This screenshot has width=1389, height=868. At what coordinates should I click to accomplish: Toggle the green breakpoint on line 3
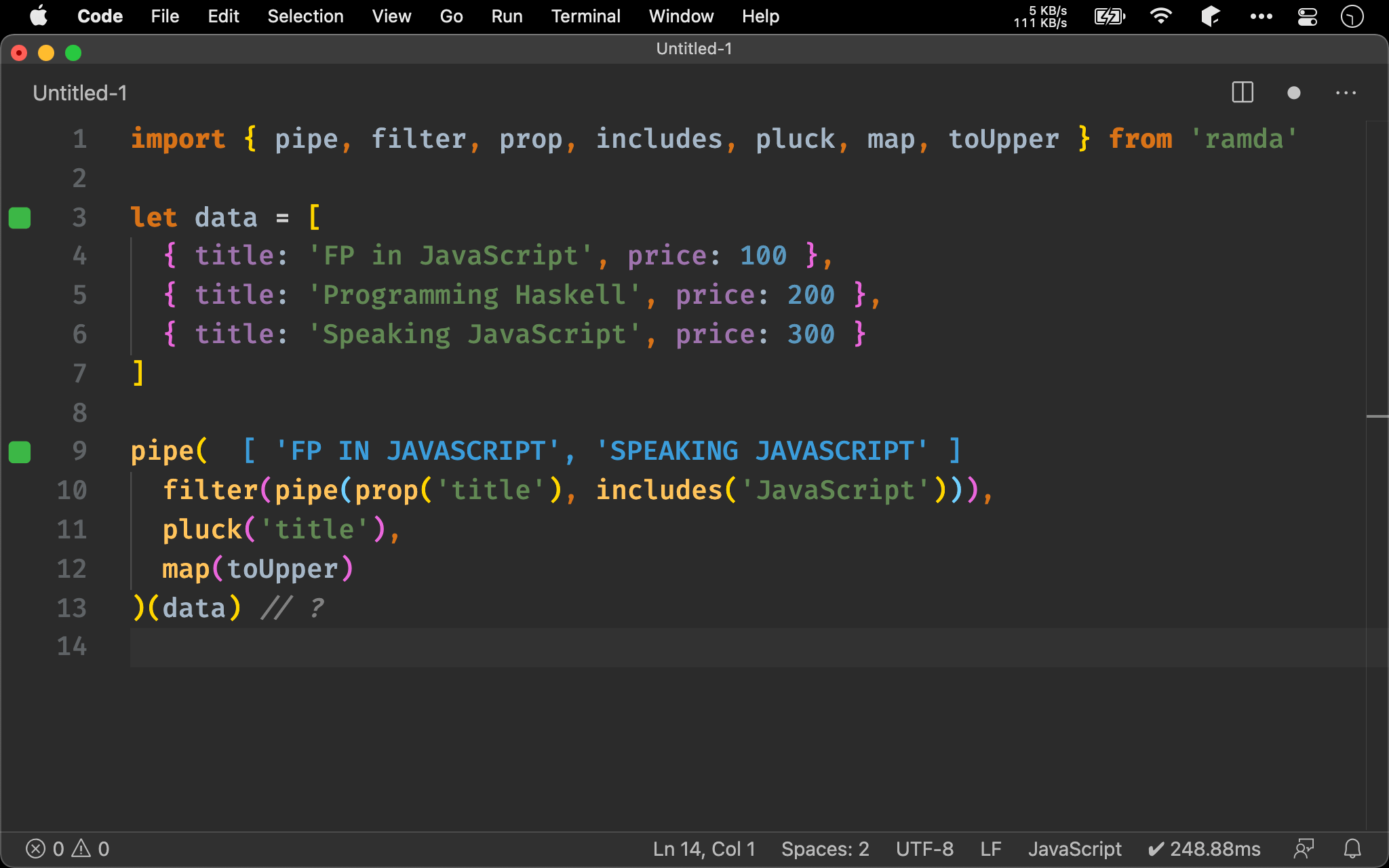pyautogui.click(x=20, y=217)
